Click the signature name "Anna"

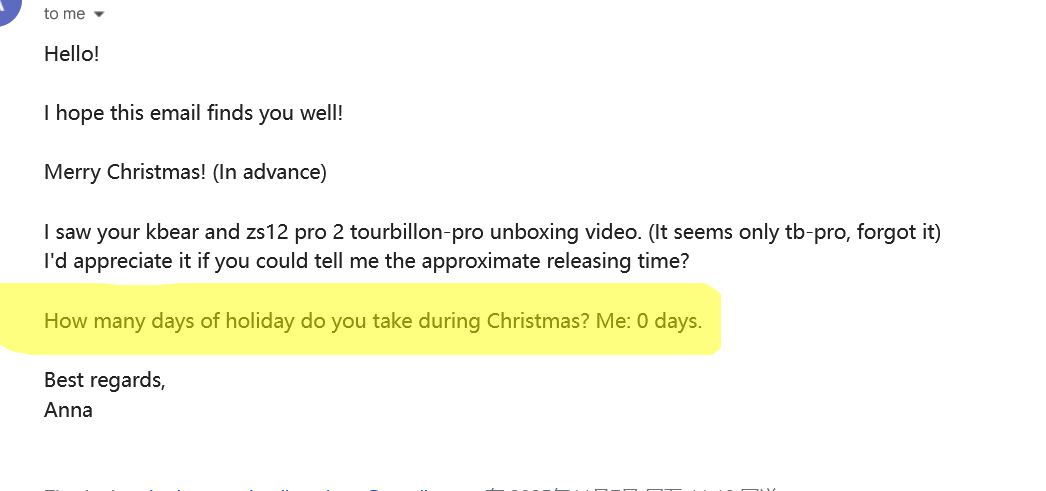[x=68, y=409]
